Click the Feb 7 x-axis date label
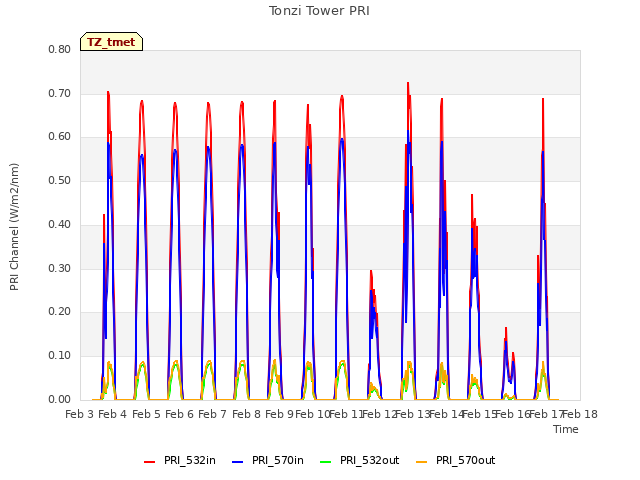 212,414
